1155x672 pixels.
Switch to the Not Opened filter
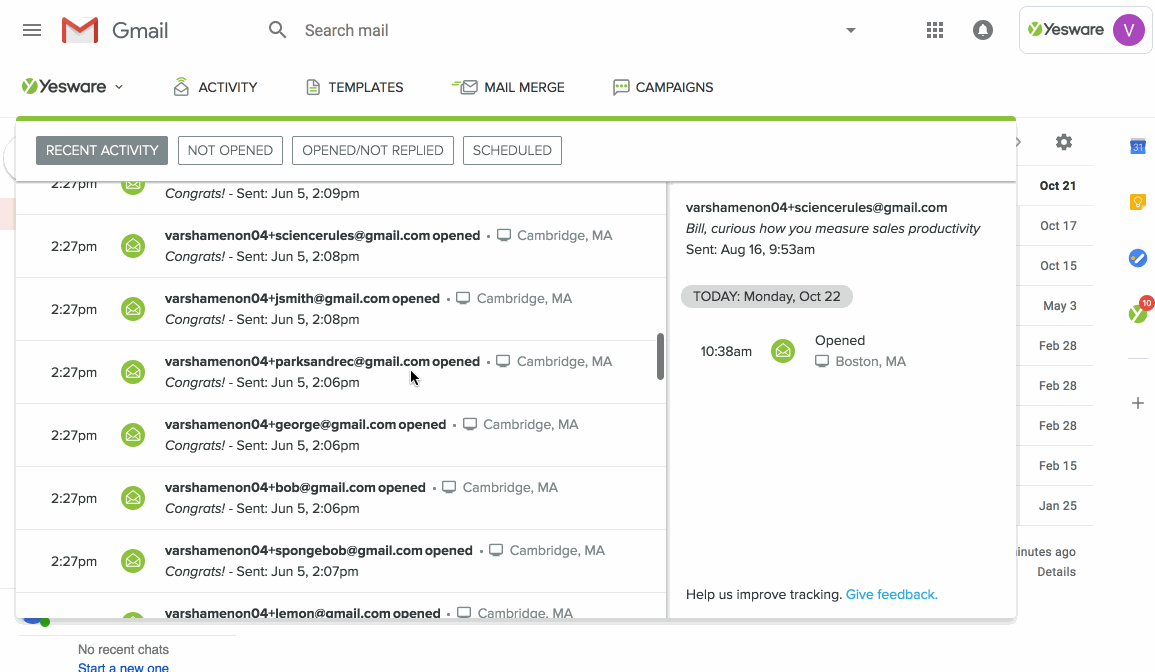tap(230, 150)
